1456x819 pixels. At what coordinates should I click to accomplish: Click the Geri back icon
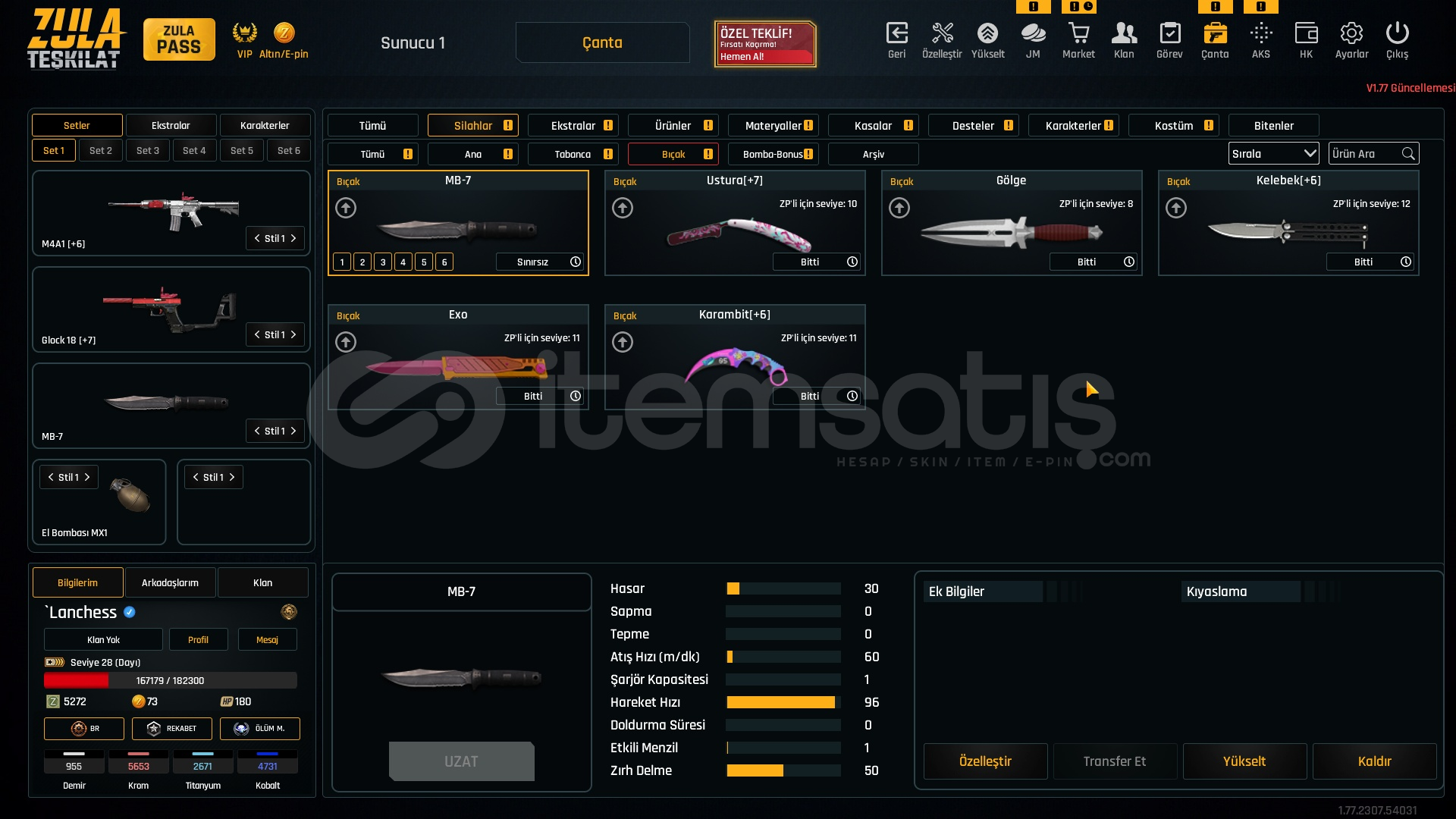(x=896, y=33)
